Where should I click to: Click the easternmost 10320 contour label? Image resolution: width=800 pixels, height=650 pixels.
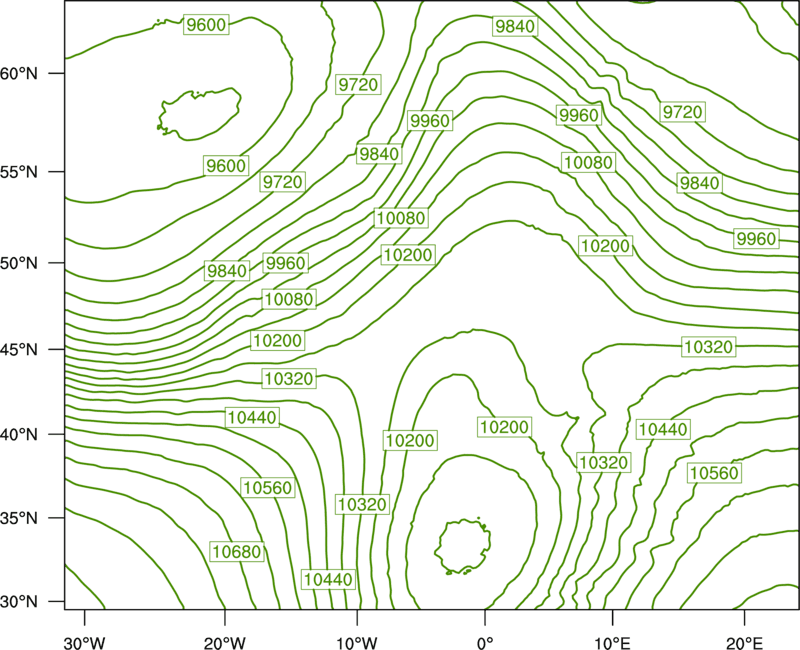pyautogui.click(x=709, y=347)
